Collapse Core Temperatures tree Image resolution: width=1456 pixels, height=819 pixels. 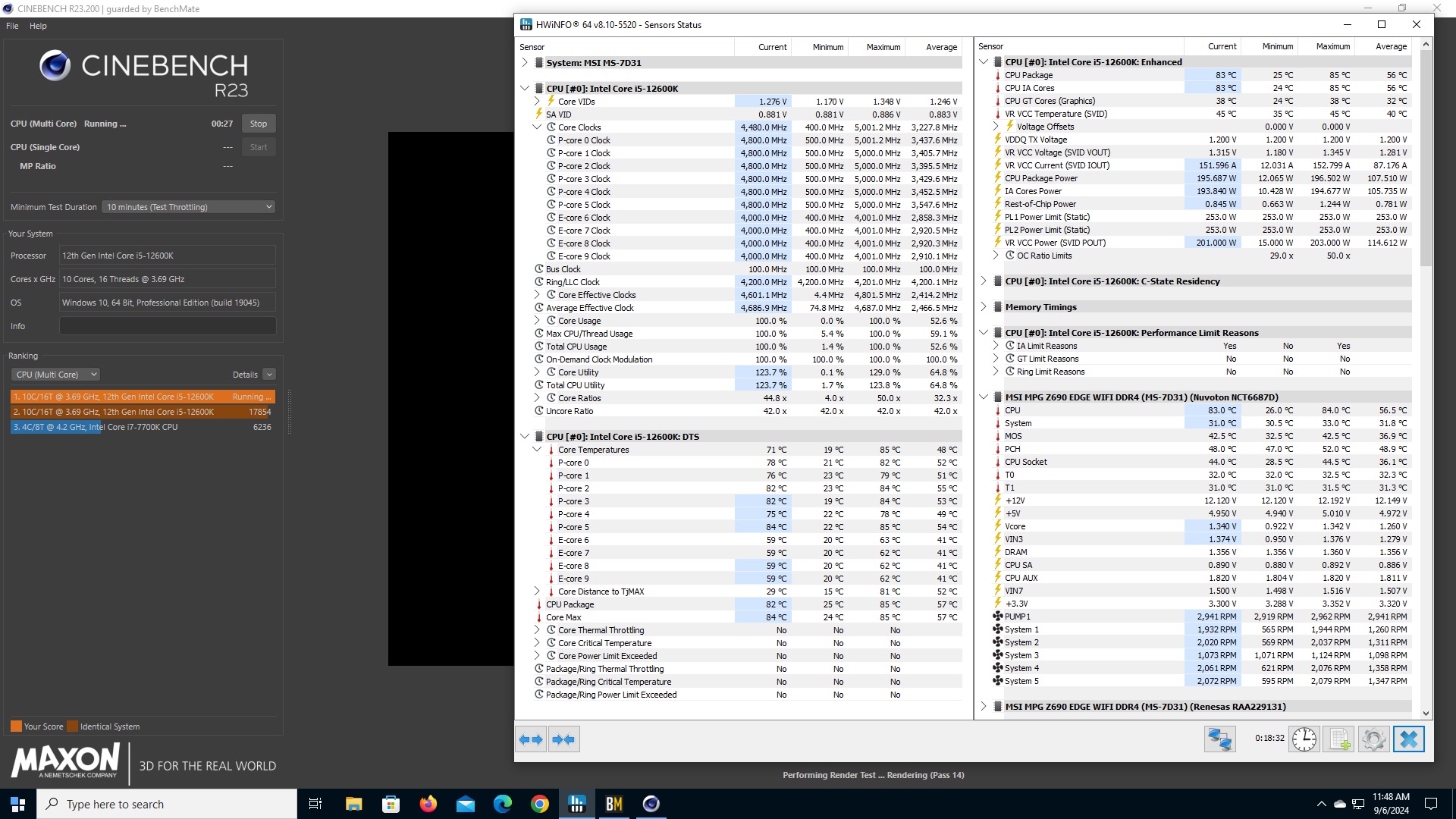(x=537, y=450)
